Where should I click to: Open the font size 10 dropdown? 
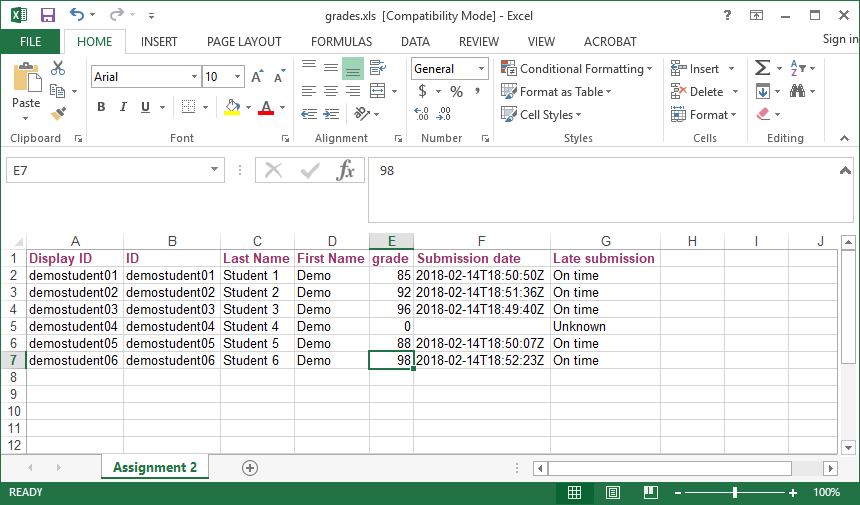coord(237,77)
